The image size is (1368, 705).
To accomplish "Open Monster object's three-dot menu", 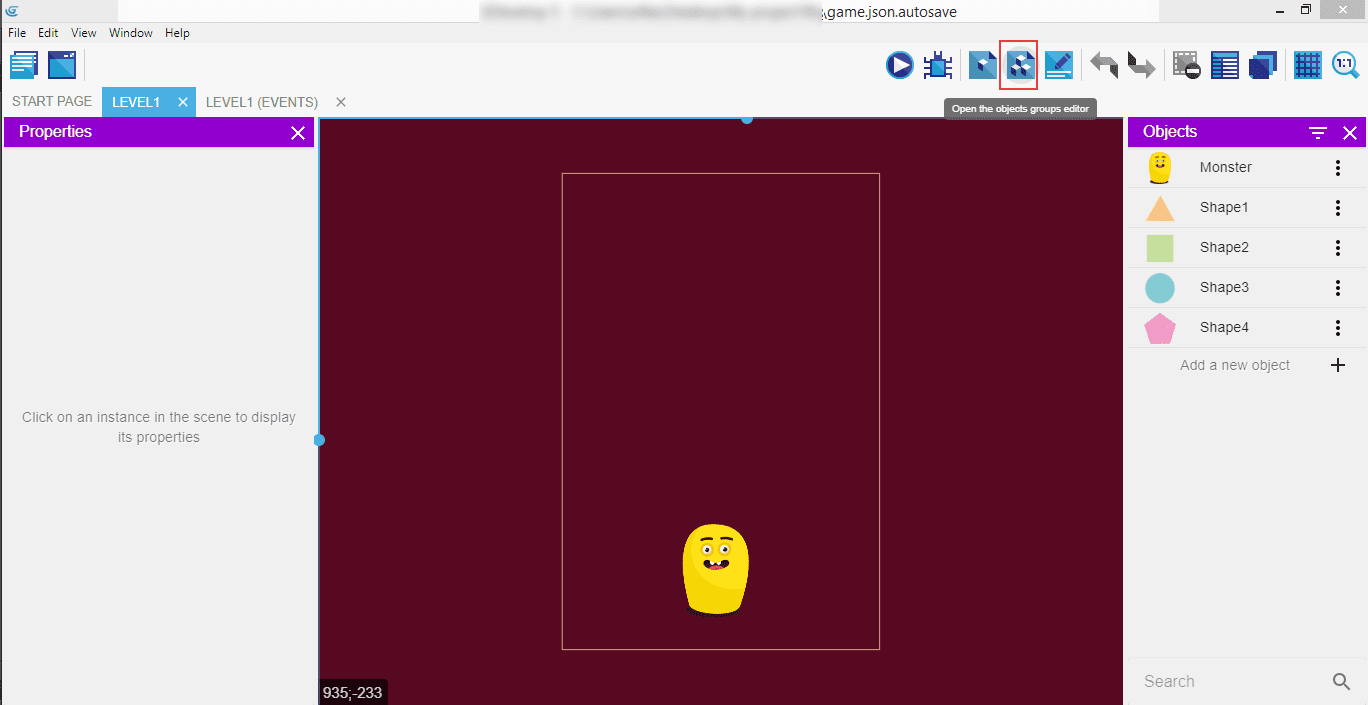I will [x=1338, y=168].
